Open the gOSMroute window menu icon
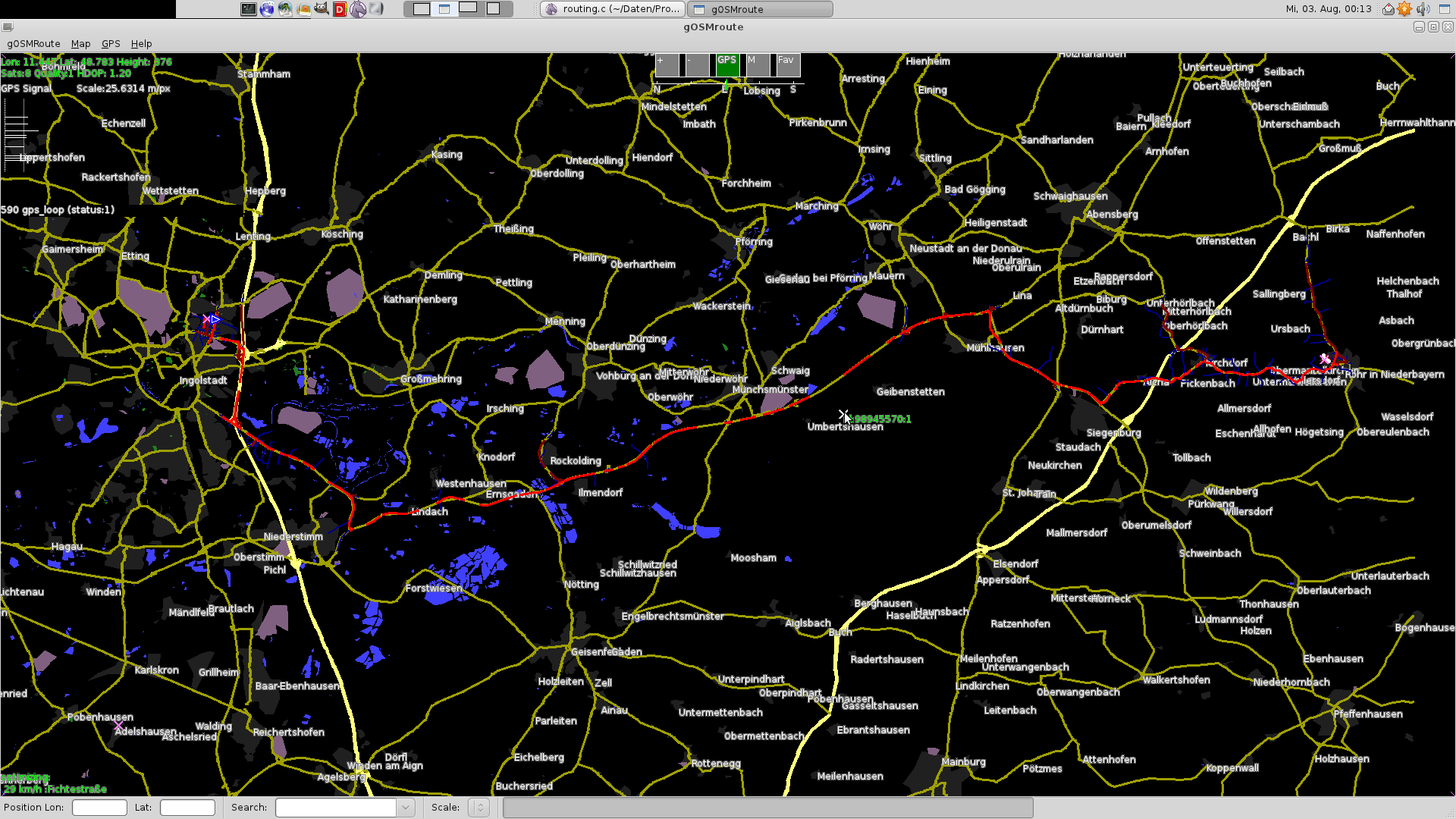This screenshot has height=819, width=1456. point(8,27)
